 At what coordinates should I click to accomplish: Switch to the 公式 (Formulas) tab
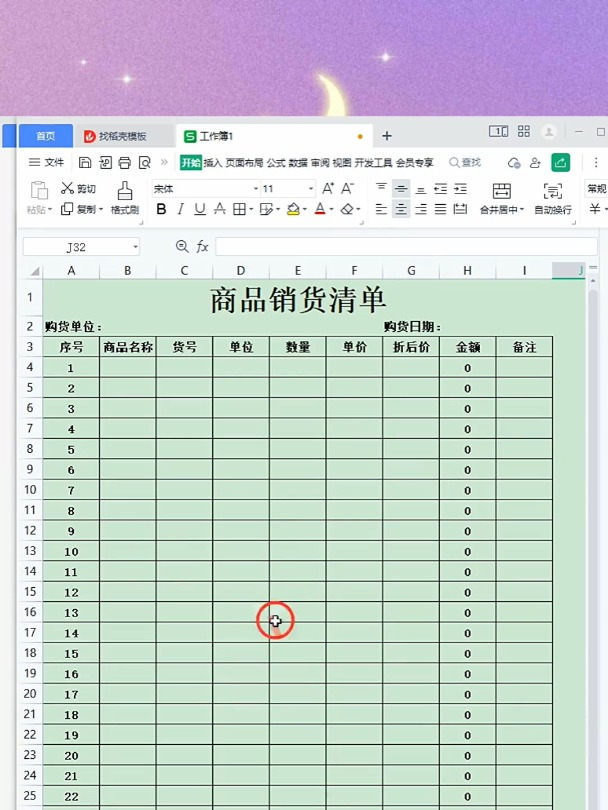click(276, 163)
